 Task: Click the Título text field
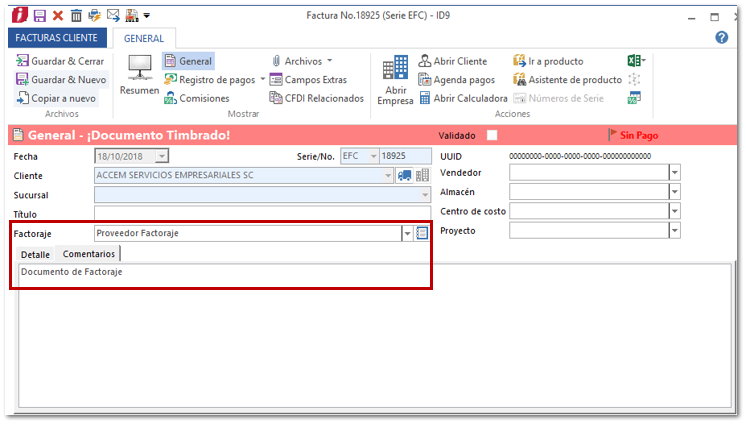click(x=262, y=213)
